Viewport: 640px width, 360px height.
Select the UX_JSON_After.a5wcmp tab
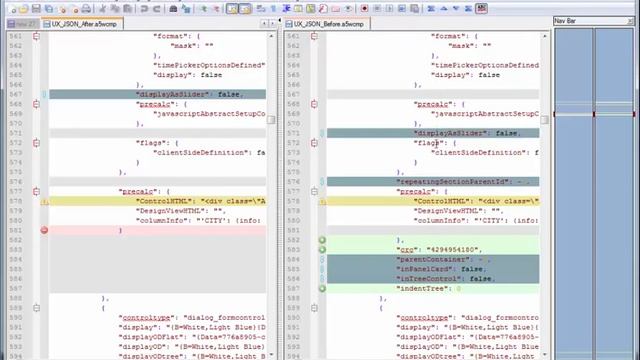(82, 24)
